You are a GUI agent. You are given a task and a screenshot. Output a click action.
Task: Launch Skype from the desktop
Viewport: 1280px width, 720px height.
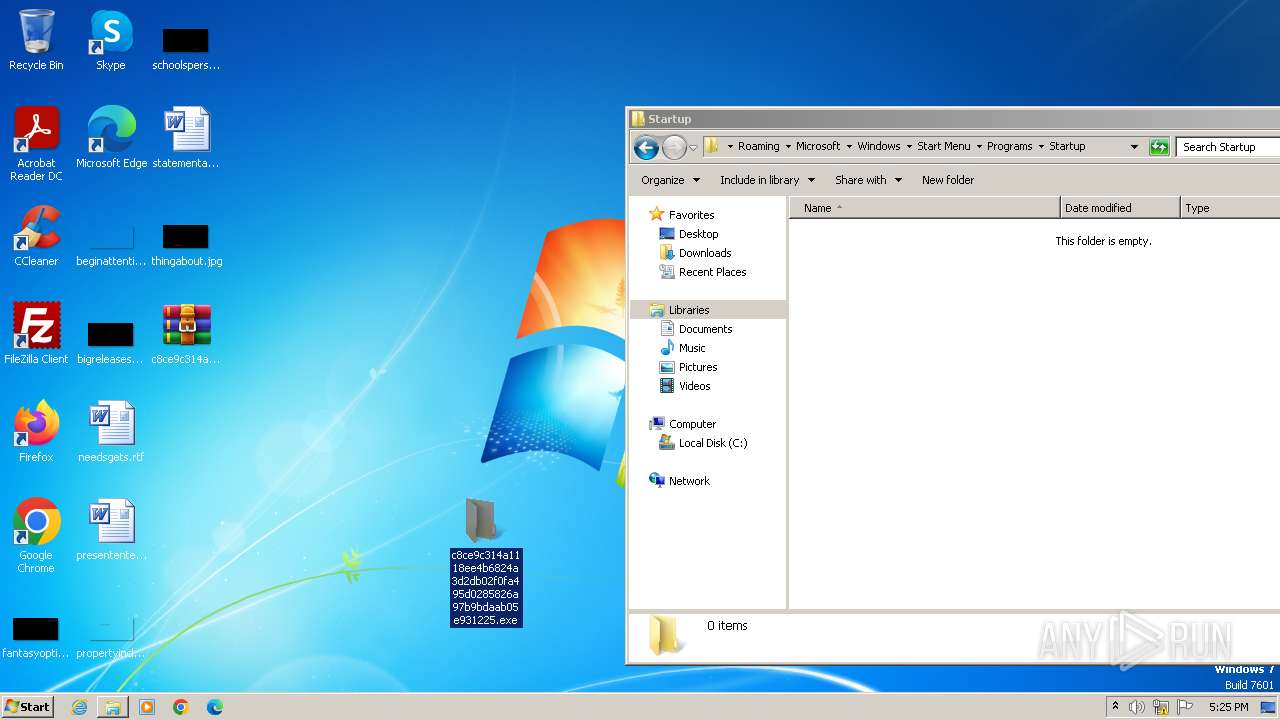111,40
